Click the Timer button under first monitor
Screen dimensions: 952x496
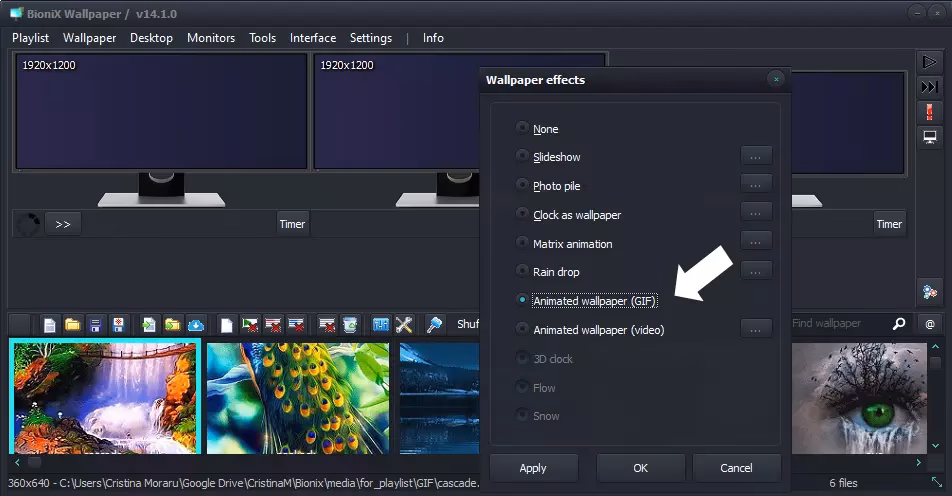click(292, 224)
